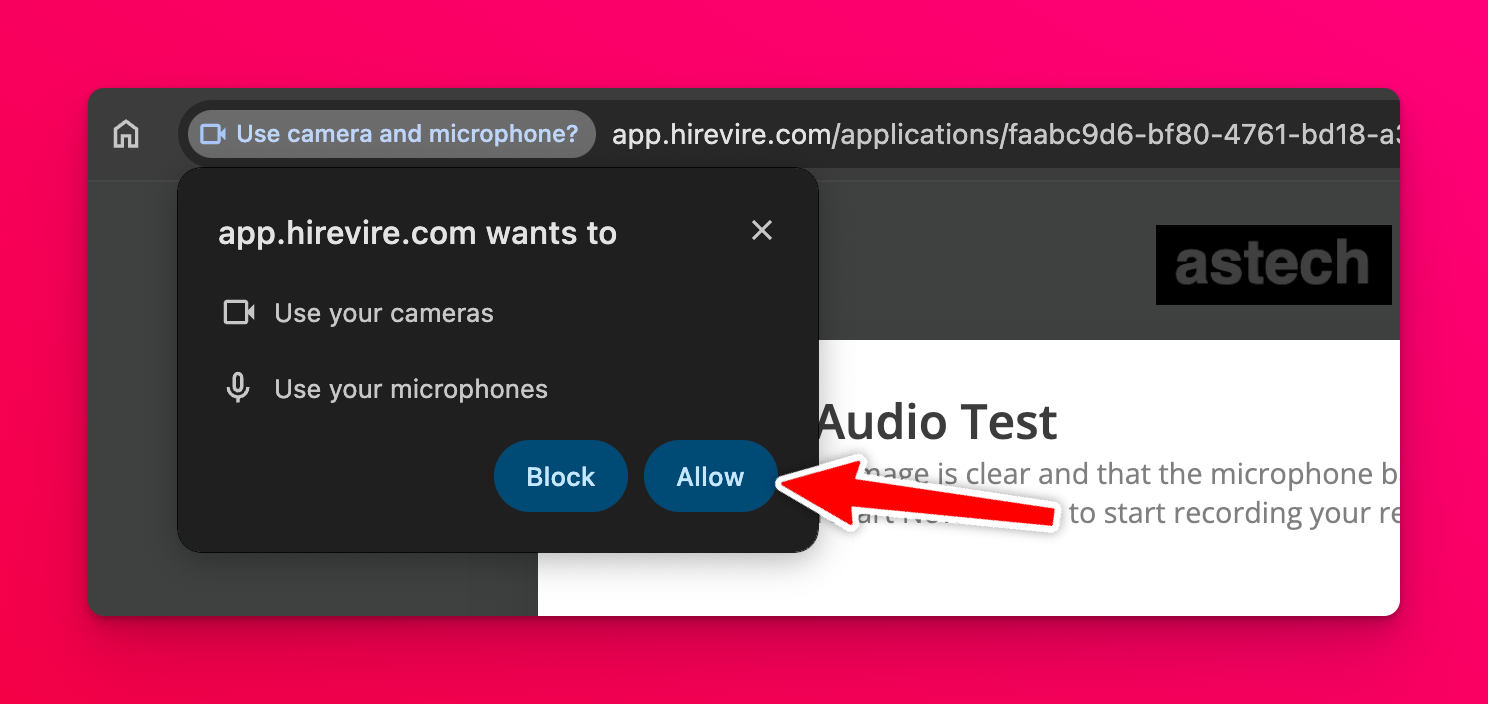This screenshot has height=704, width=1488.
Task: Click the 'app.hirevire.com wants to' dialog title
Action: coord(417,233)
